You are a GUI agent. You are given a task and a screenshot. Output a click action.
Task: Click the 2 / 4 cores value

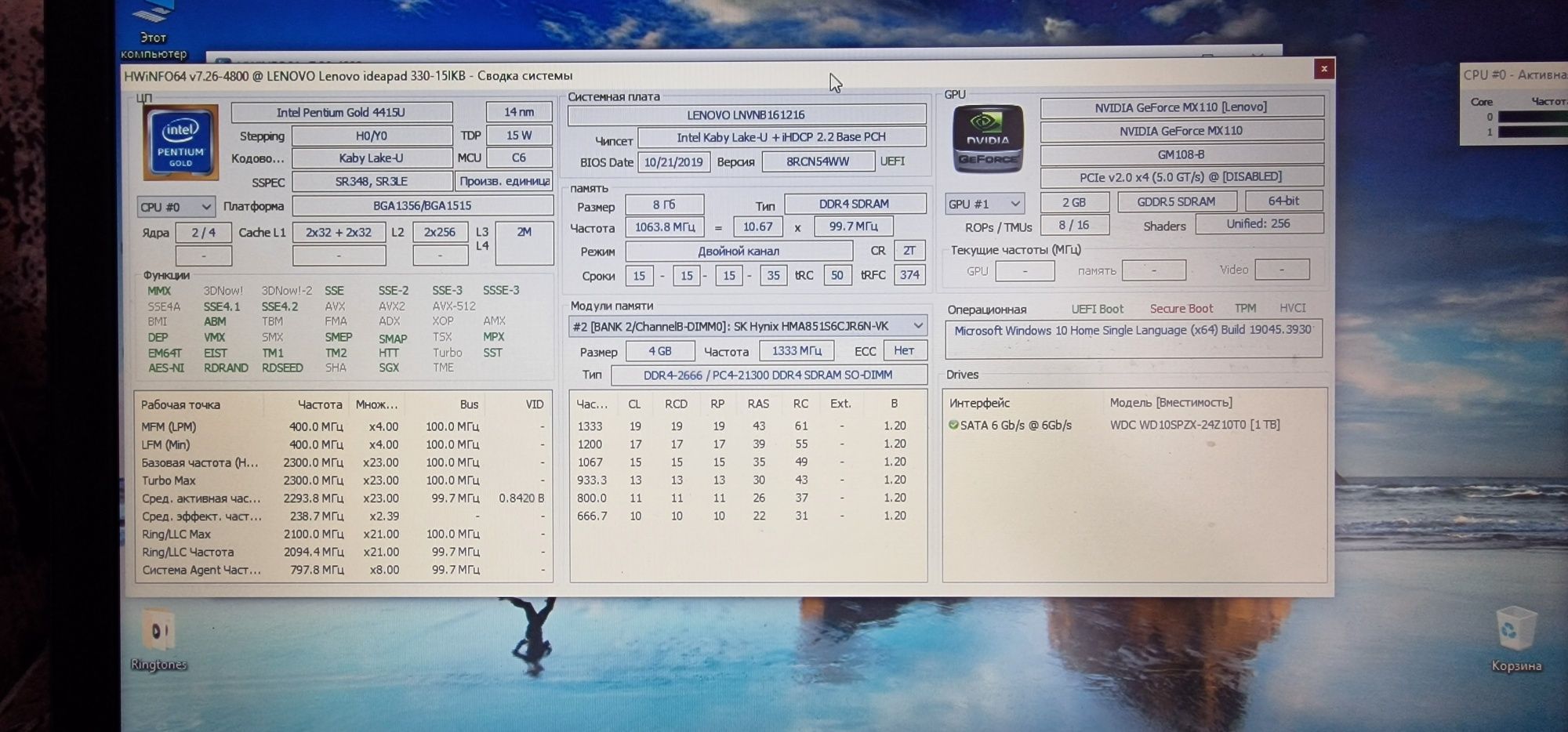pos(204,232)
